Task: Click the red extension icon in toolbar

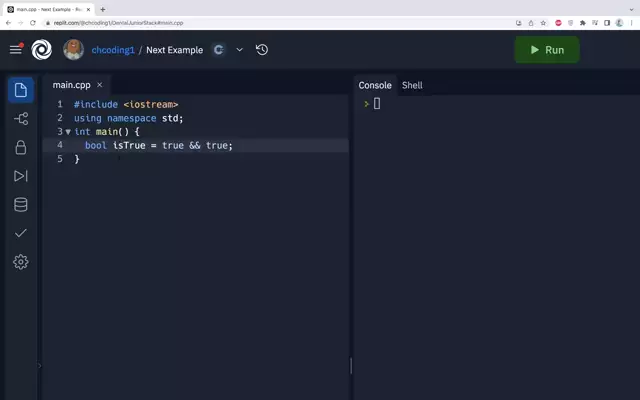Action: (558, 23)
